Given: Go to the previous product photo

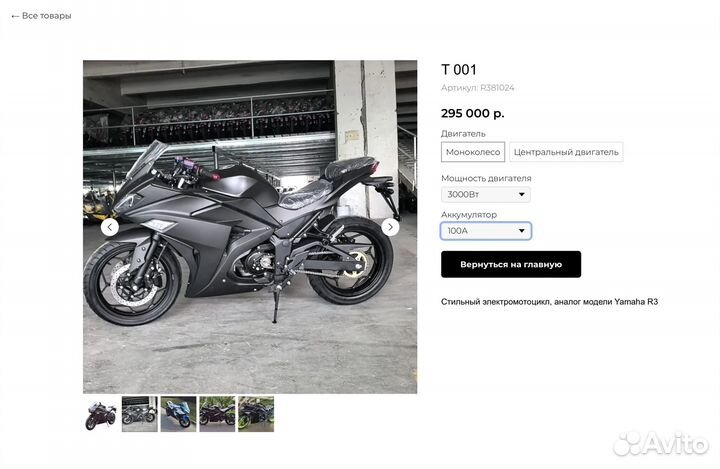Looking at the screenshot, I should click(110, 227).
